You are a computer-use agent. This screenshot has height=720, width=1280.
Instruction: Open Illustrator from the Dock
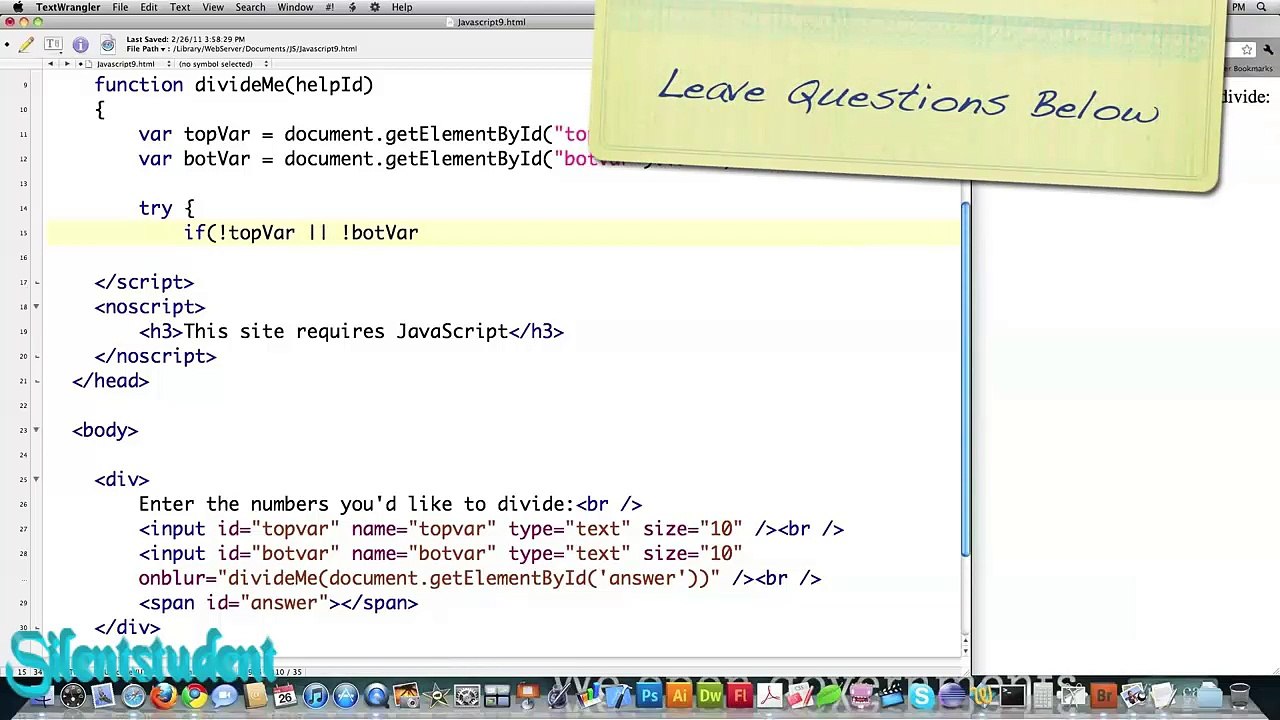[679, 696]
